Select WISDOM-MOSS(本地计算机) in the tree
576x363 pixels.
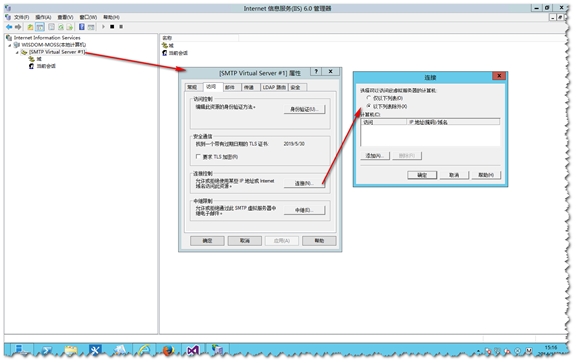click(x=54, y=45)
